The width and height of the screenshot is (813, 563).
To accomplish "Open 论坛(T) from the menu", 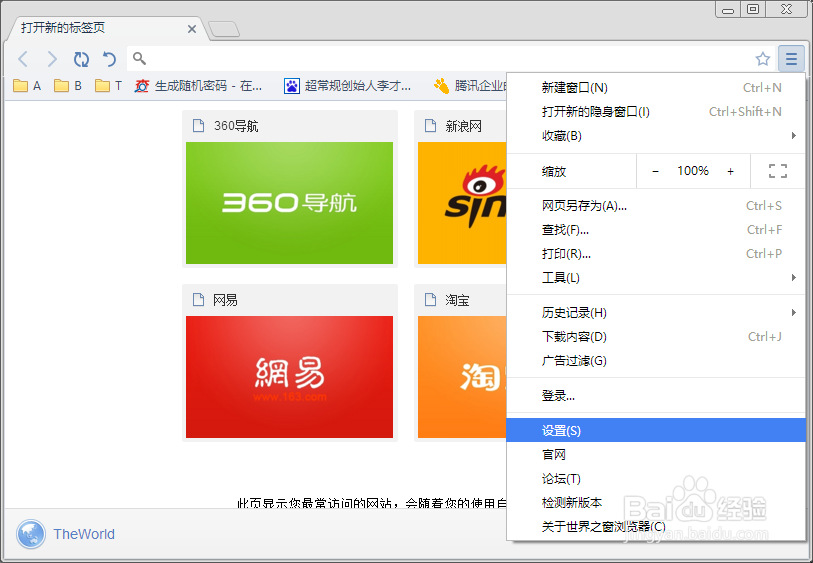I will [656, 478].
